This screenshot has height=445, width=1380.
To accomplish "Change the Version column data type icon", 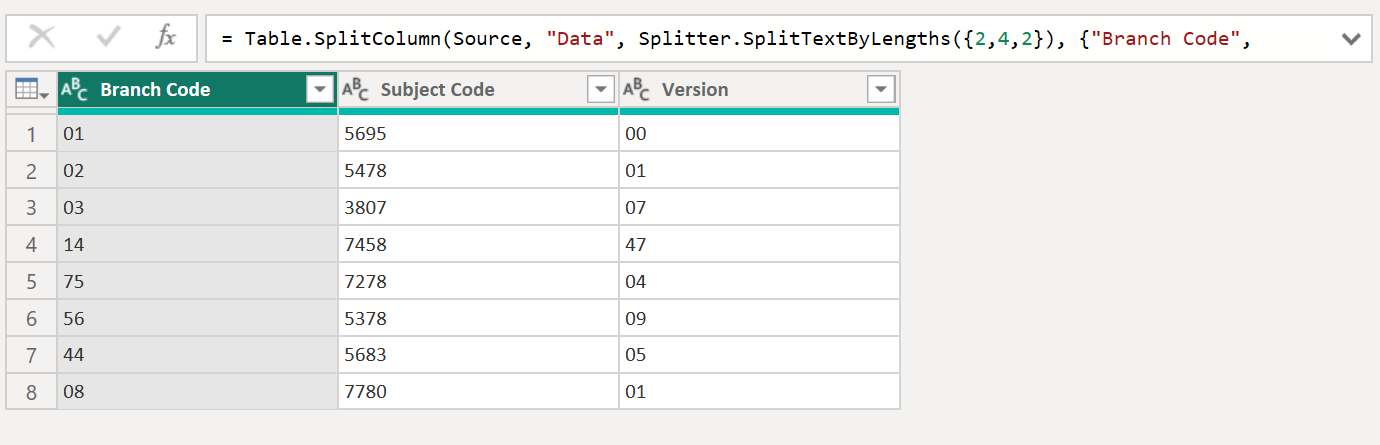I will tap(637, 90).
